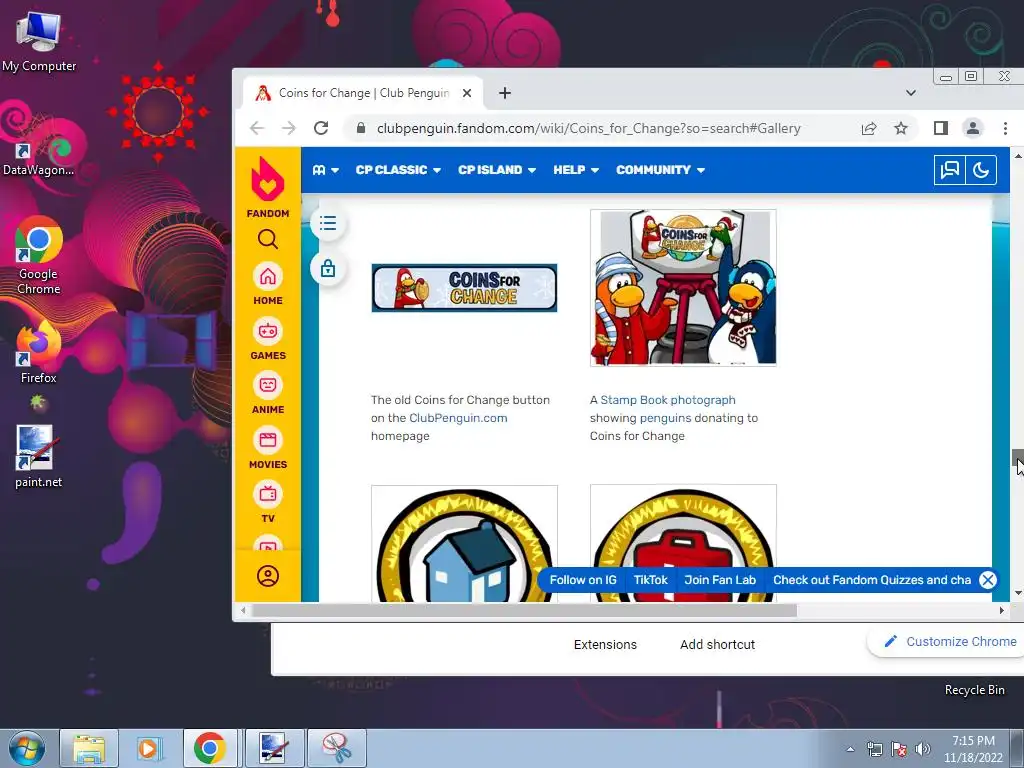Click Follow on IG button
Image resolution: width=1024 pixels, height=768 pixels.
pos(583,580)
